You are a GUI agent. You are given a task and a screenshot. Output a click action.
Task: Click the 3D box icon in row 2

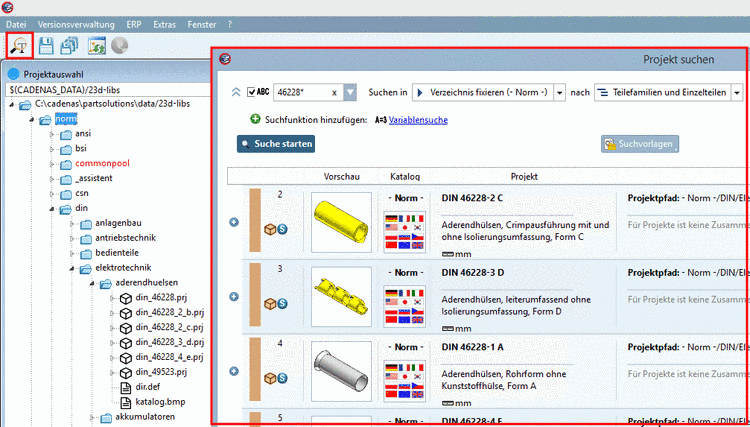pyautogui.click(x=271, y=230)
